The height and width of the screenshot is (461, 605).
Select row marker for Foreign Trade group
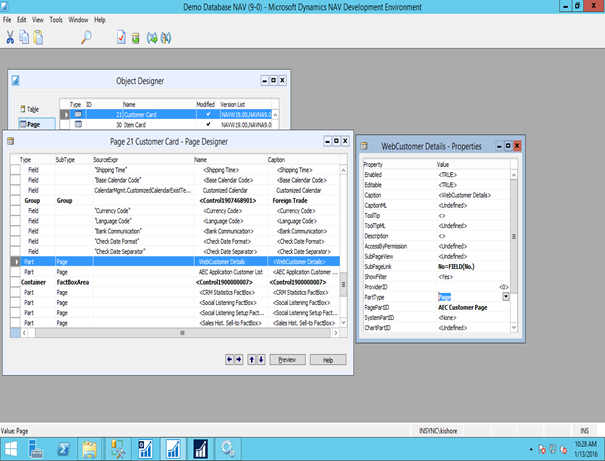point(15,201)
